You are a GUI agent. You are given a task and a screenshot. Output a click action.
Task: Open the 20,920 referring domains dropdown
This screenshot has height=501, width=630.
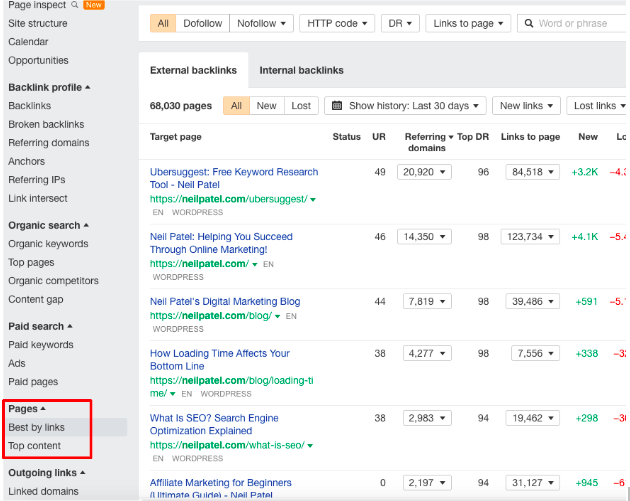[424, 172]
